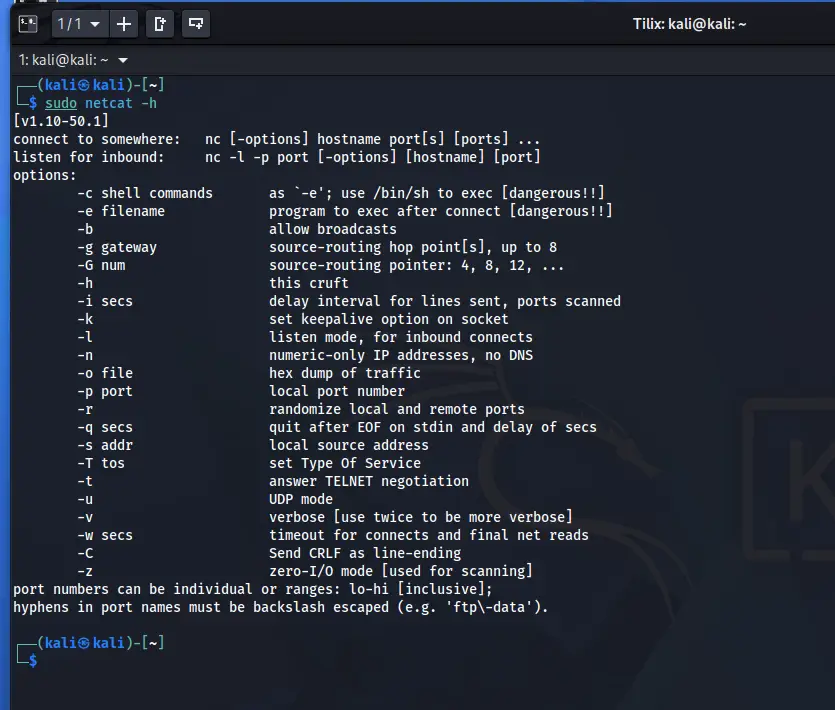Click the '-s addr' option row

[253, 445]
